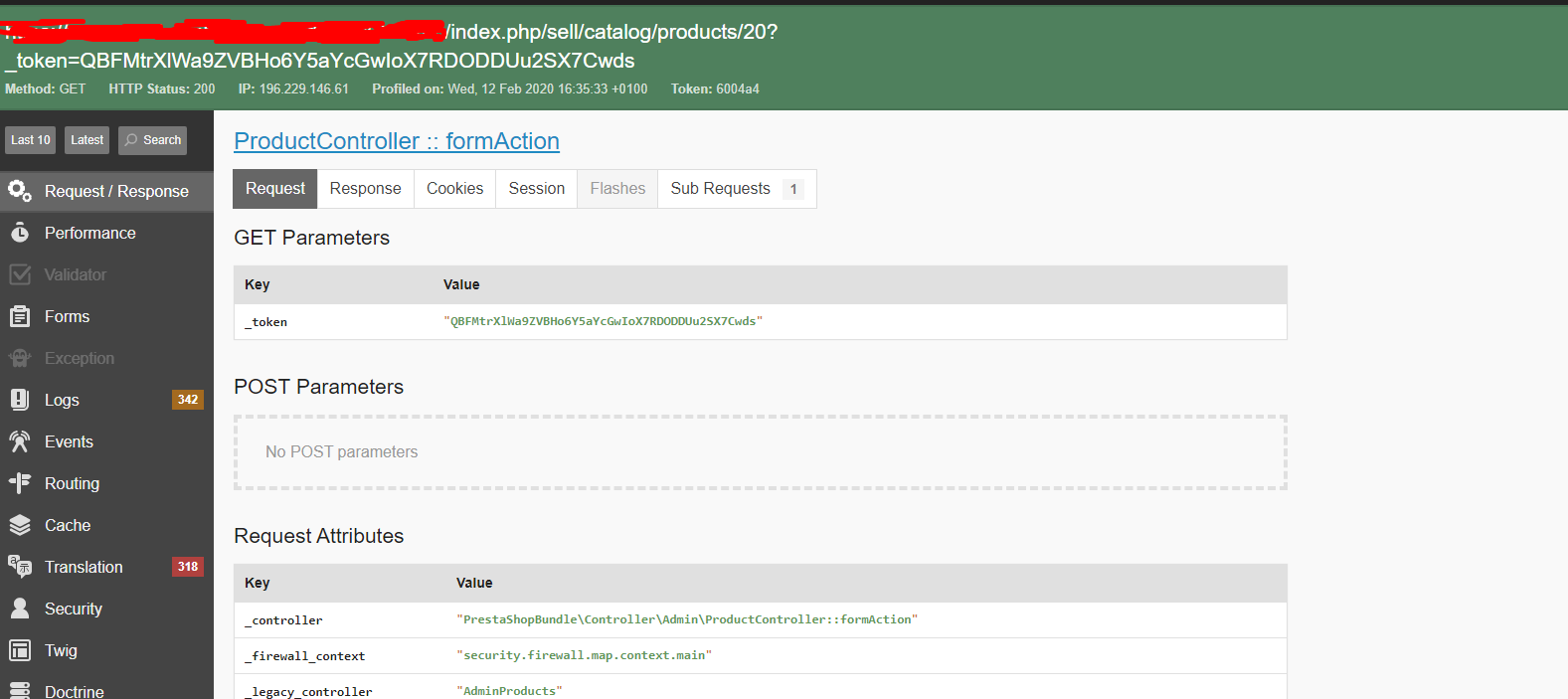1568x699 pixels.
Task: Open the Doctrine panel
Action: (x=106, y=688)
